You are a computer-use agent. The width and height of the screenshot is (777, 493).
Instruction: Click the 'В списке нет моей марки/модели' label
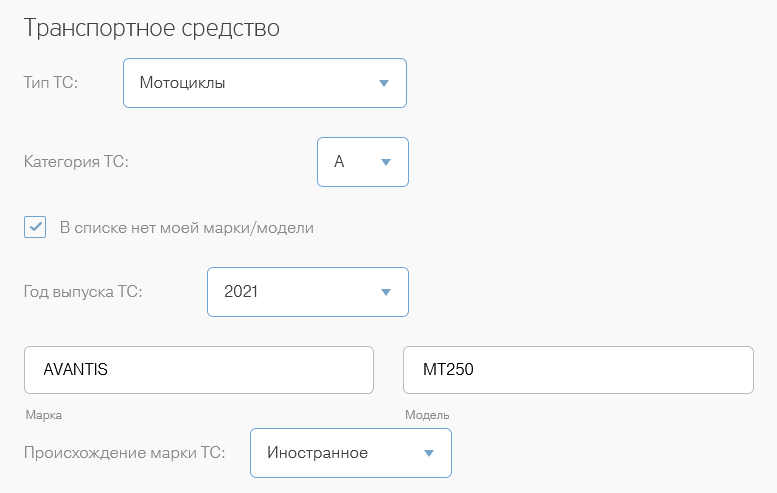187,228
